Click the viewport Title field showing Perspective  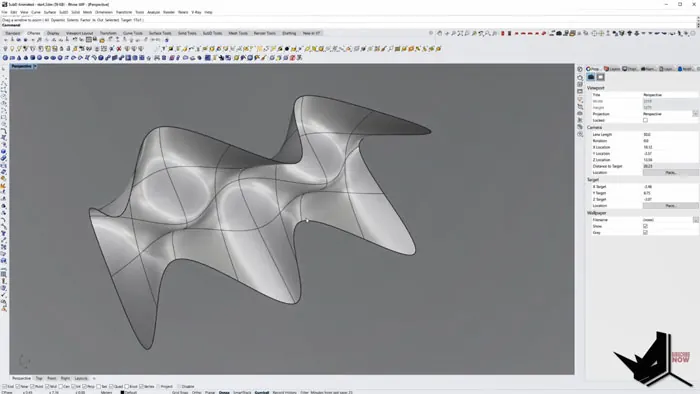(670, 95)
